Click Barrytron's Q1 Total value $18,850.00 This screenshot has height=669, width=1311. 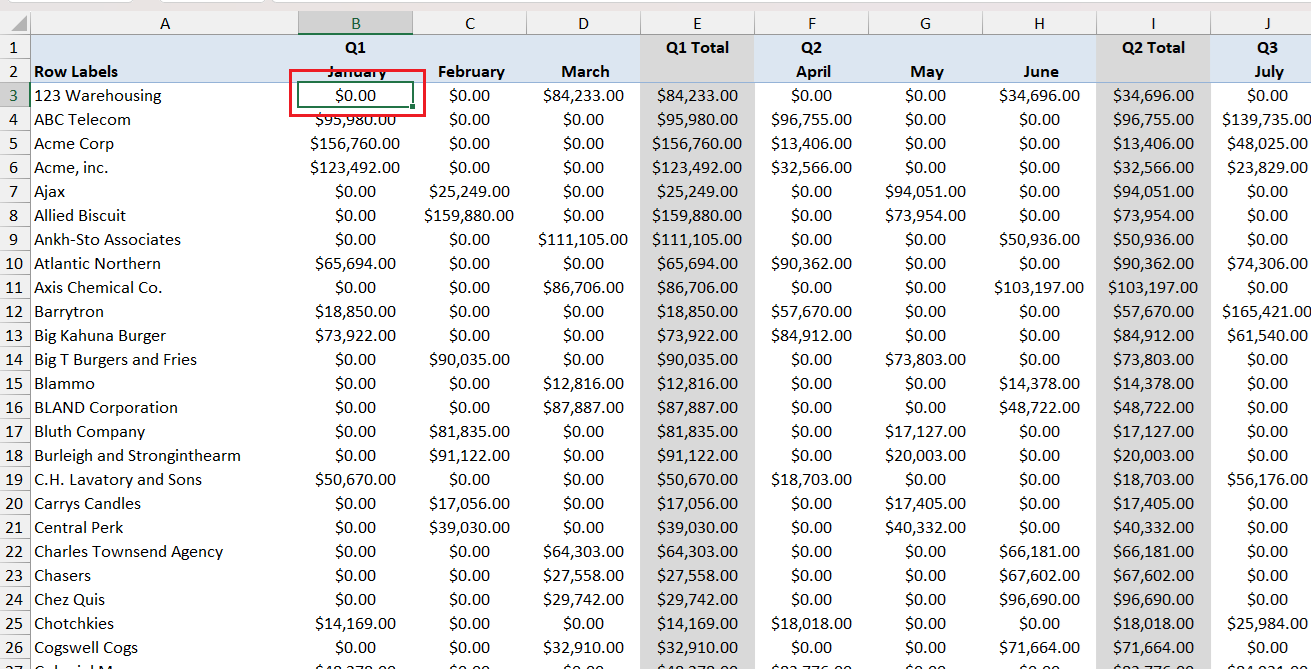point(697,312)
